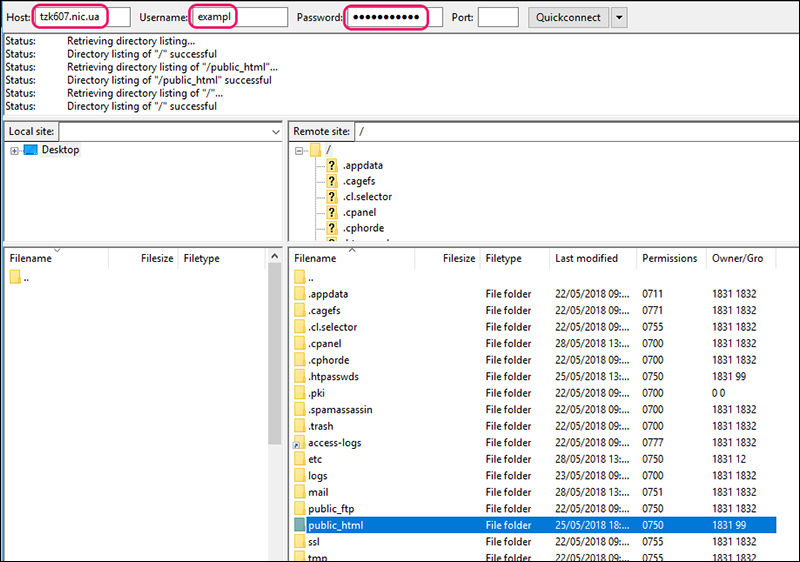
Task: Sort remote files by Filesize column
Action: click(x=458, y=258)
